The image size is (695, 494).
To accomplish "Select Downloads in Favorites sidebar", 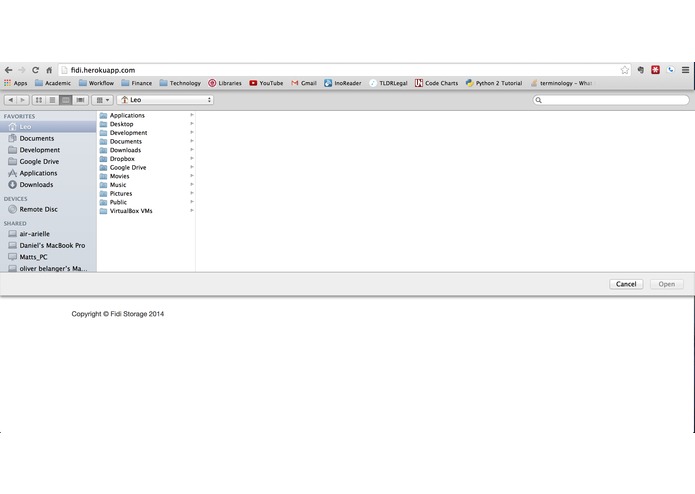I will [x=48, y=184].
